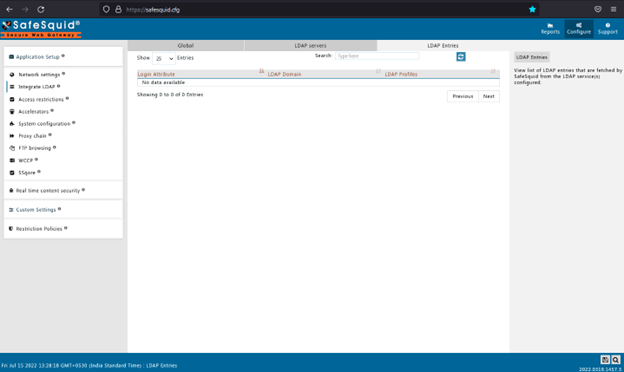
Task: Click the refresh LDAP entries icon
Action: [x=461, y=57]
